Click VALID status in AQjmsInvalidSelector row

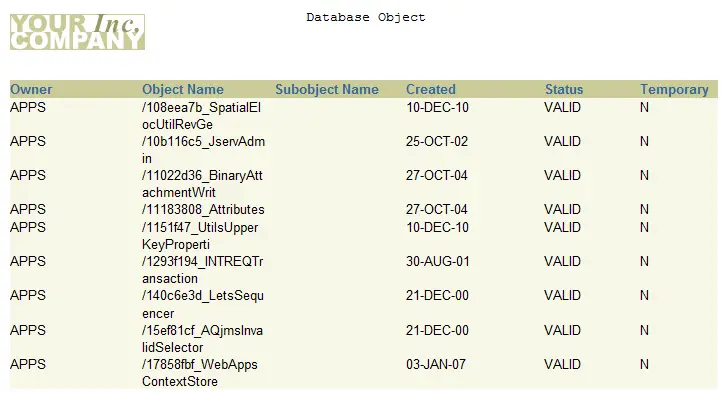coord(562,330)
